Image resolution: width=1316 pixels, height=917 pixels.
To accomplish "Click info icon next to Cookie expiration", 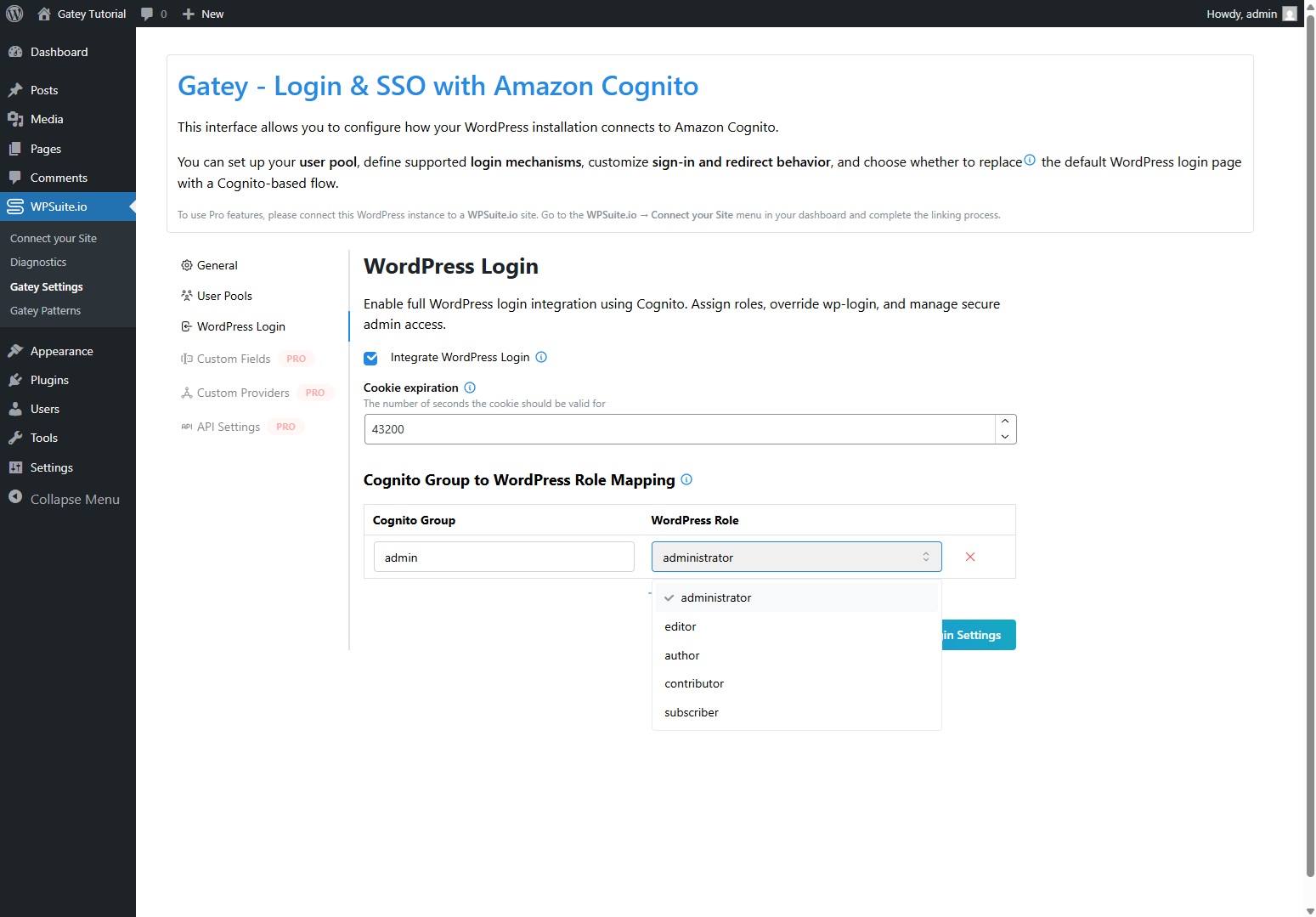I will pyautogui.click(x=470, y=388).
